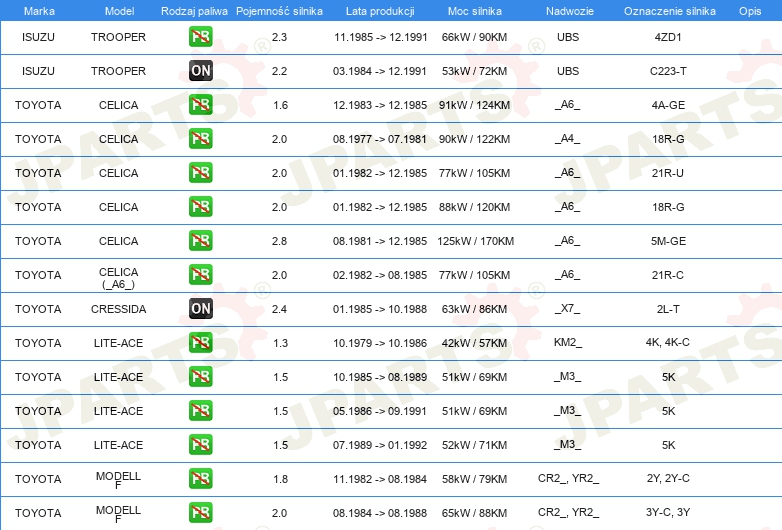Select engine code 4K, 4K-C

click(668, 342)
